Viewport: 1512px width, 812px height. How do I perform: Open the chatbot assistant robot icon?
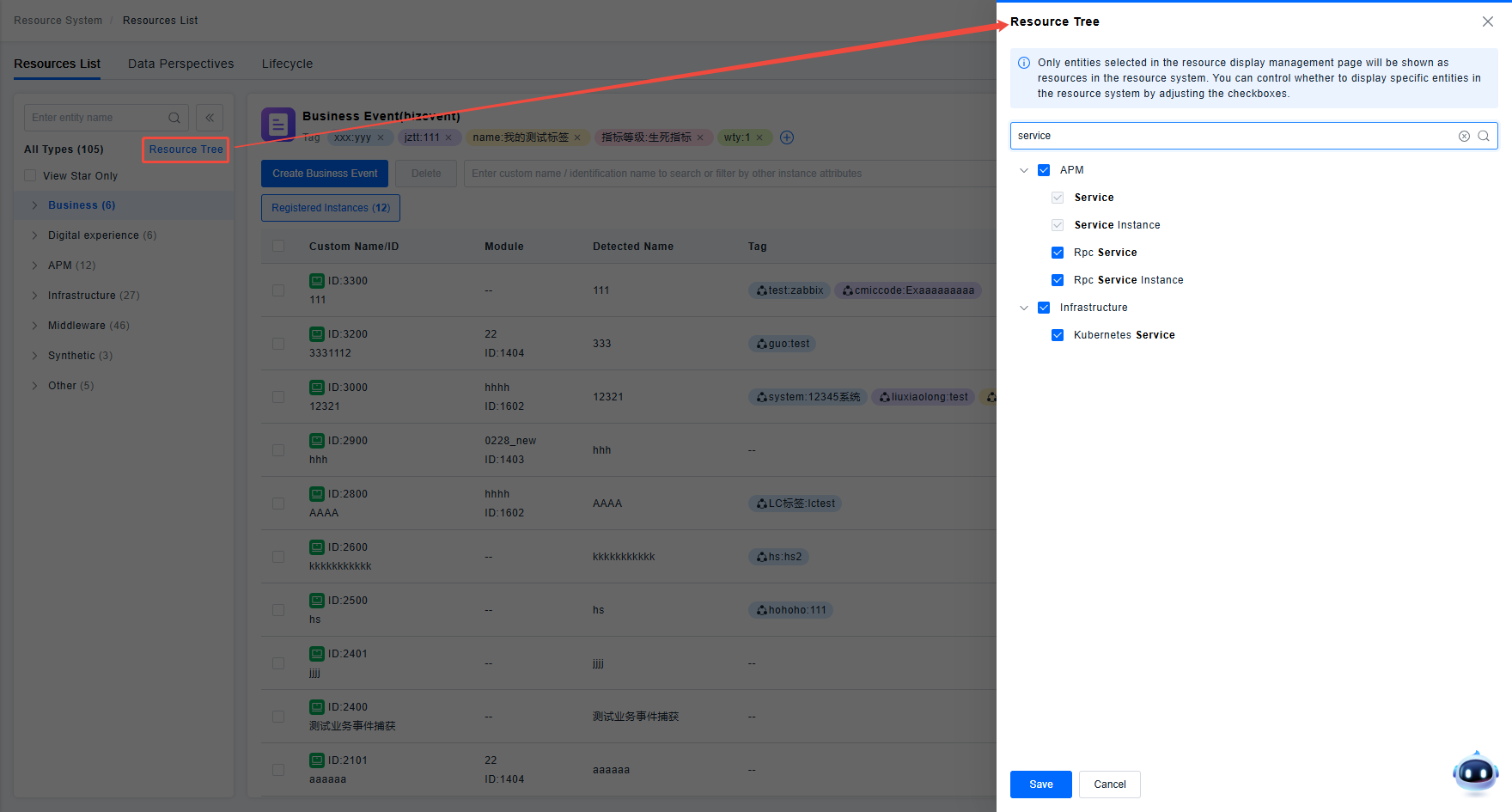point(1475,772)
